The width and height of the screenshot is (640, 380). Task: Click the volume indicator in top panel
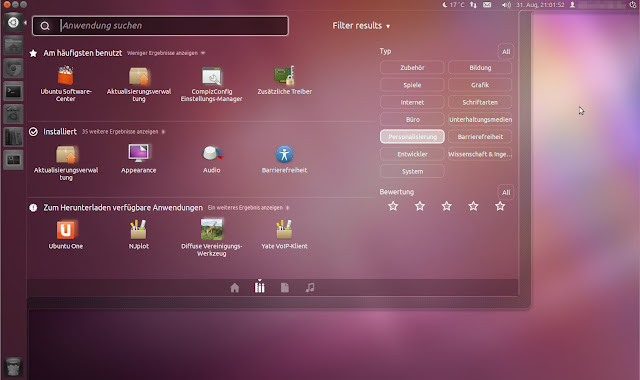(x=506, y=5)
